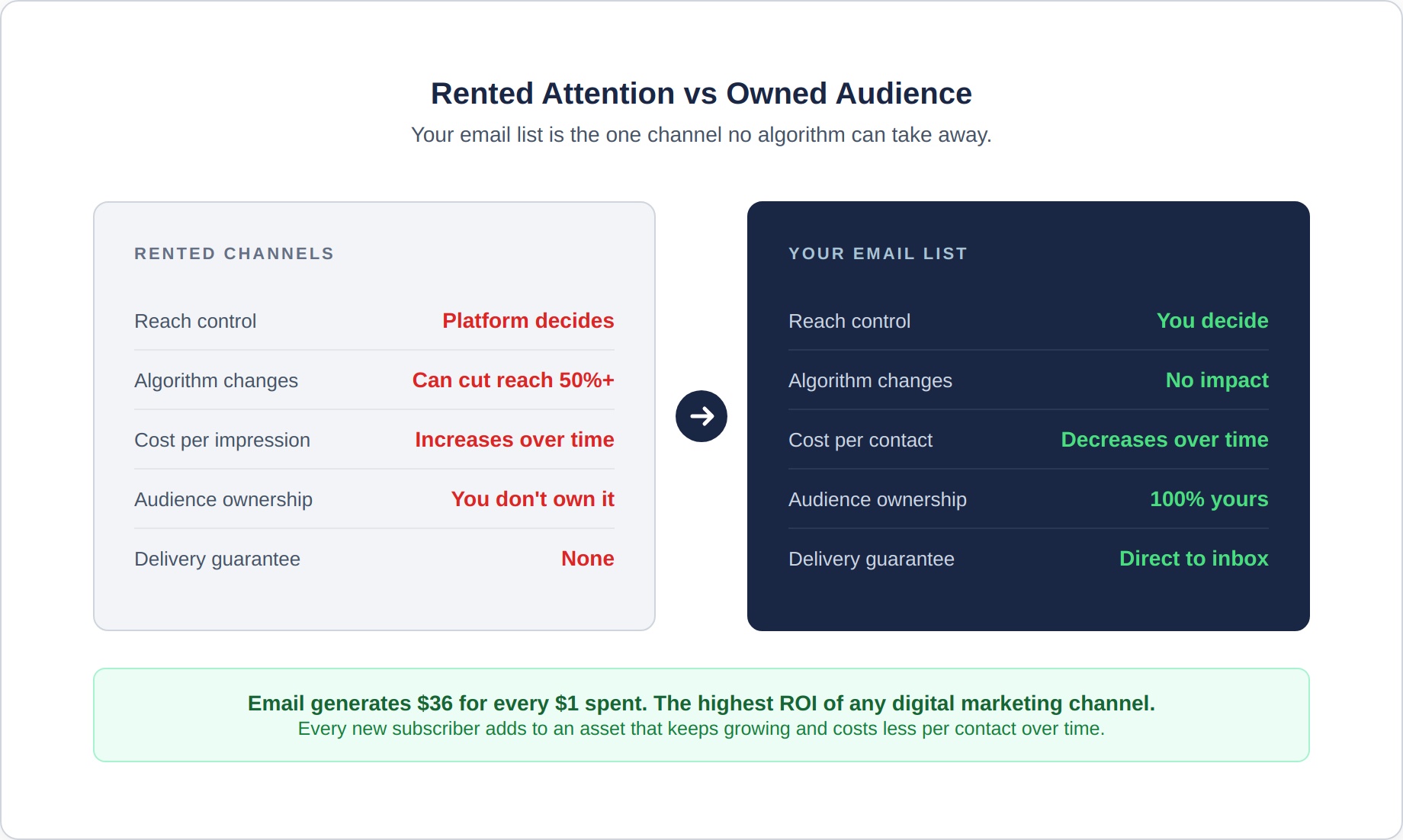Image resolution: width=1403 pixels, height=840 pixels.
Task: Select the 'Increases over time' value
Action: pos(514,440)
